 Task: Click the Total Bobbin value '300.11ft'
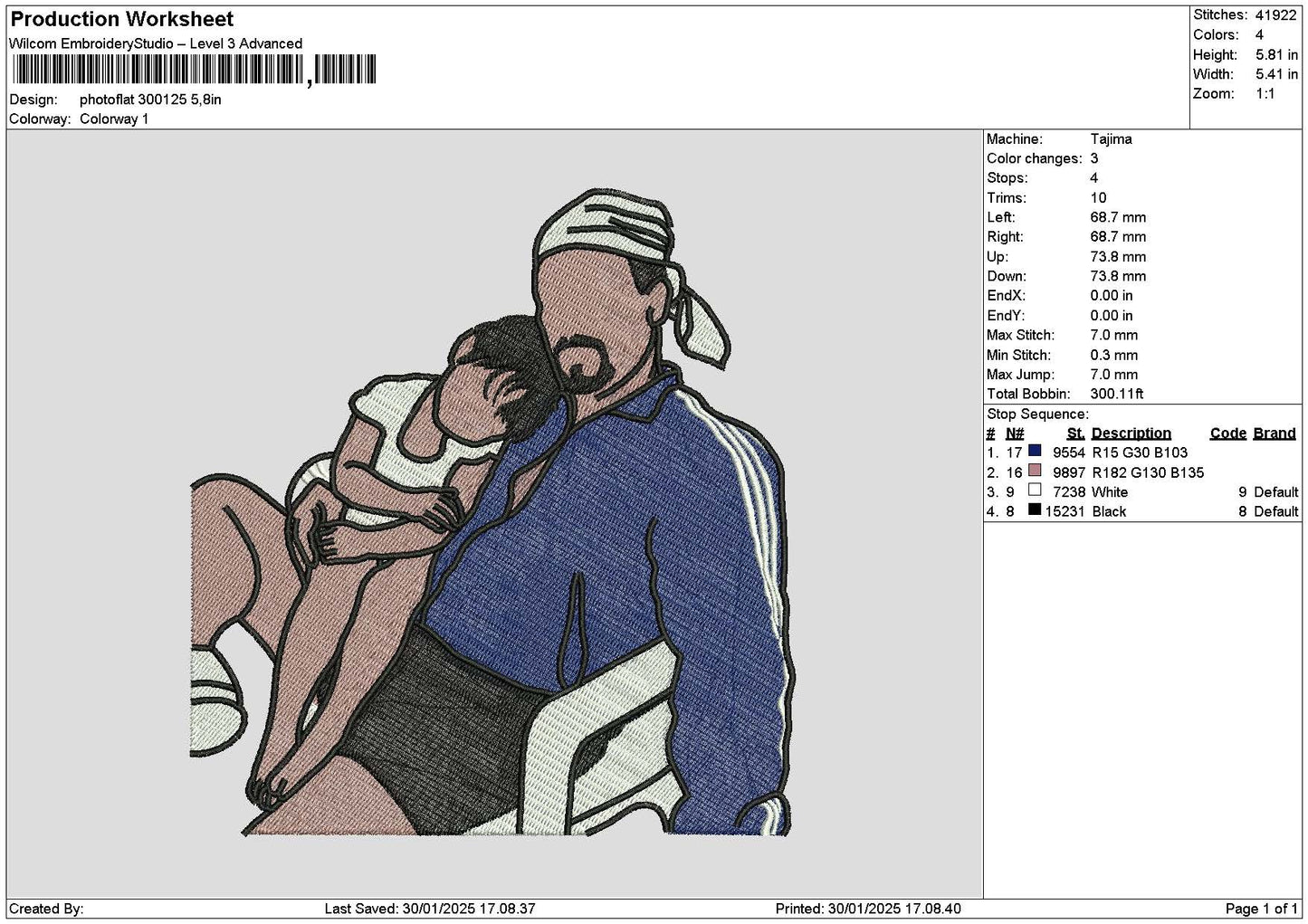[1117, 395]
